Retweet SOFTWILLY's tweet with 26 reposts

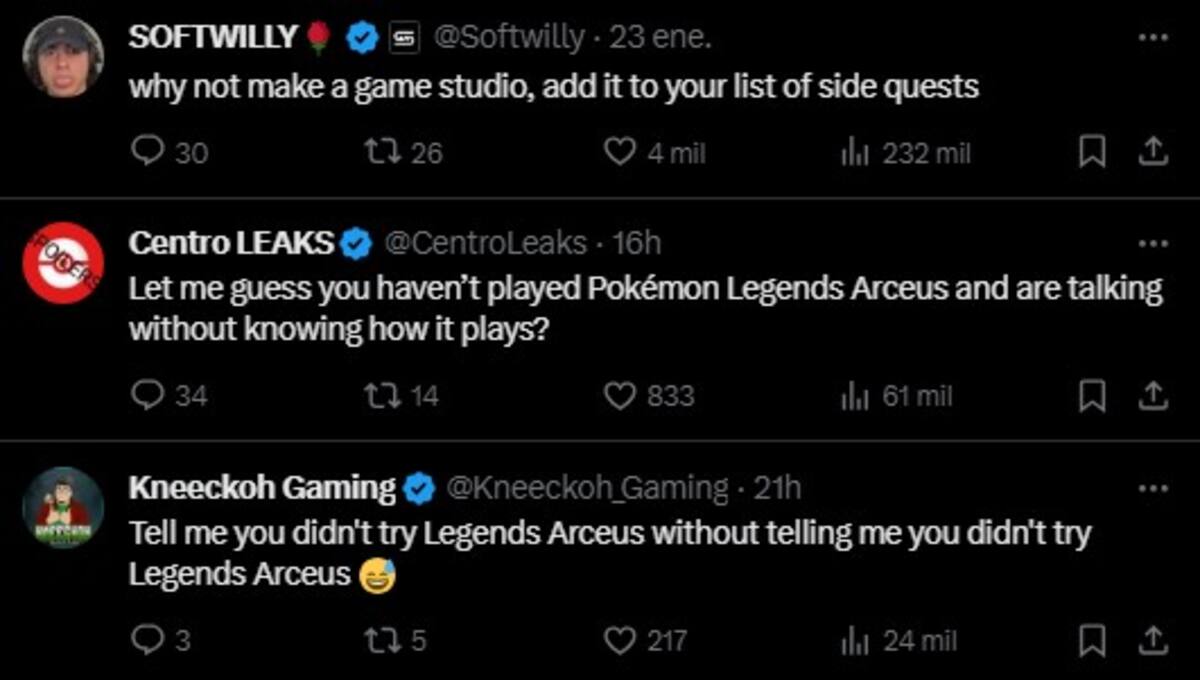pyautogui.click(x=404, y=152)
